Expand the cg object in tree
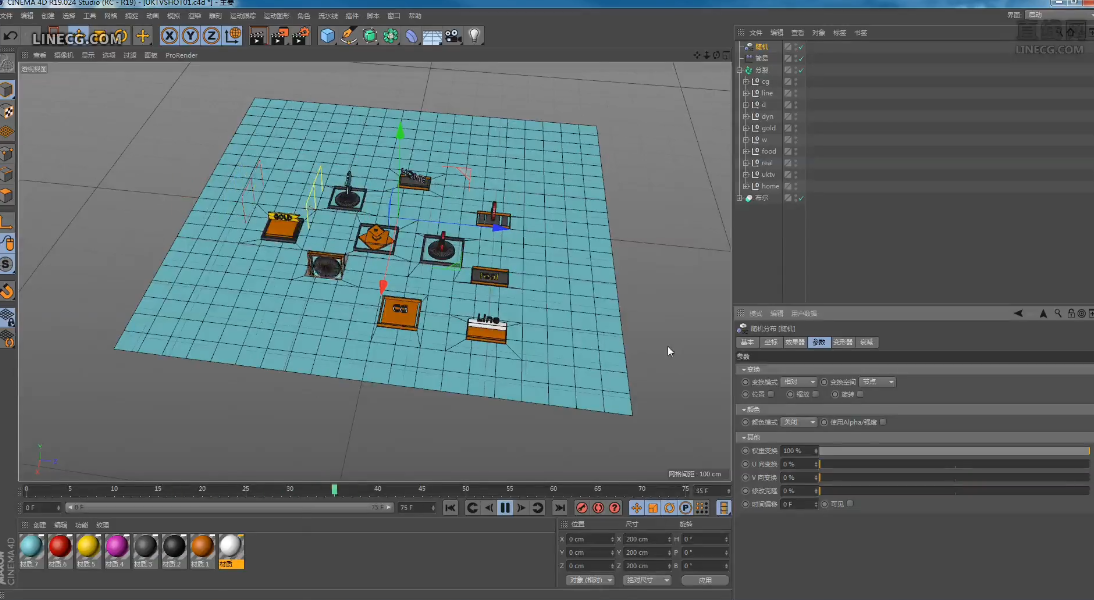Screen dimensions: 1094x600 pyautogui.click(x=746, y=82)
